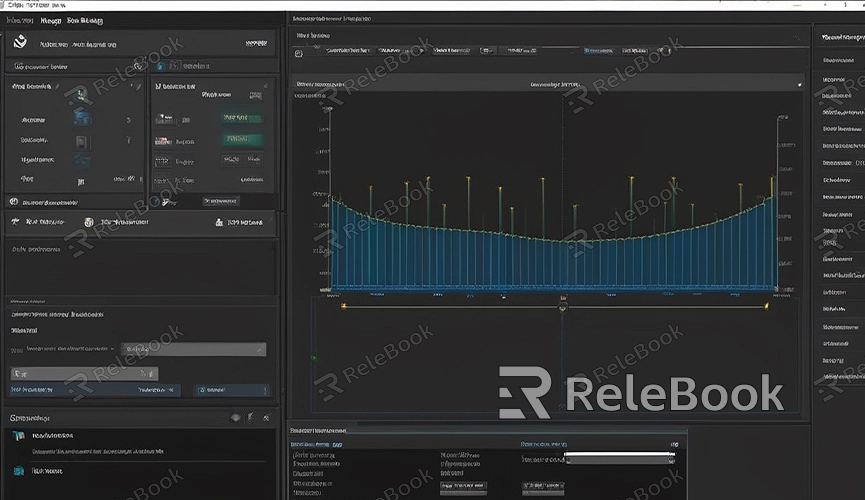
Task: Click the teal icon of the second bottom-left list item
Action: [x=17, y=470]
